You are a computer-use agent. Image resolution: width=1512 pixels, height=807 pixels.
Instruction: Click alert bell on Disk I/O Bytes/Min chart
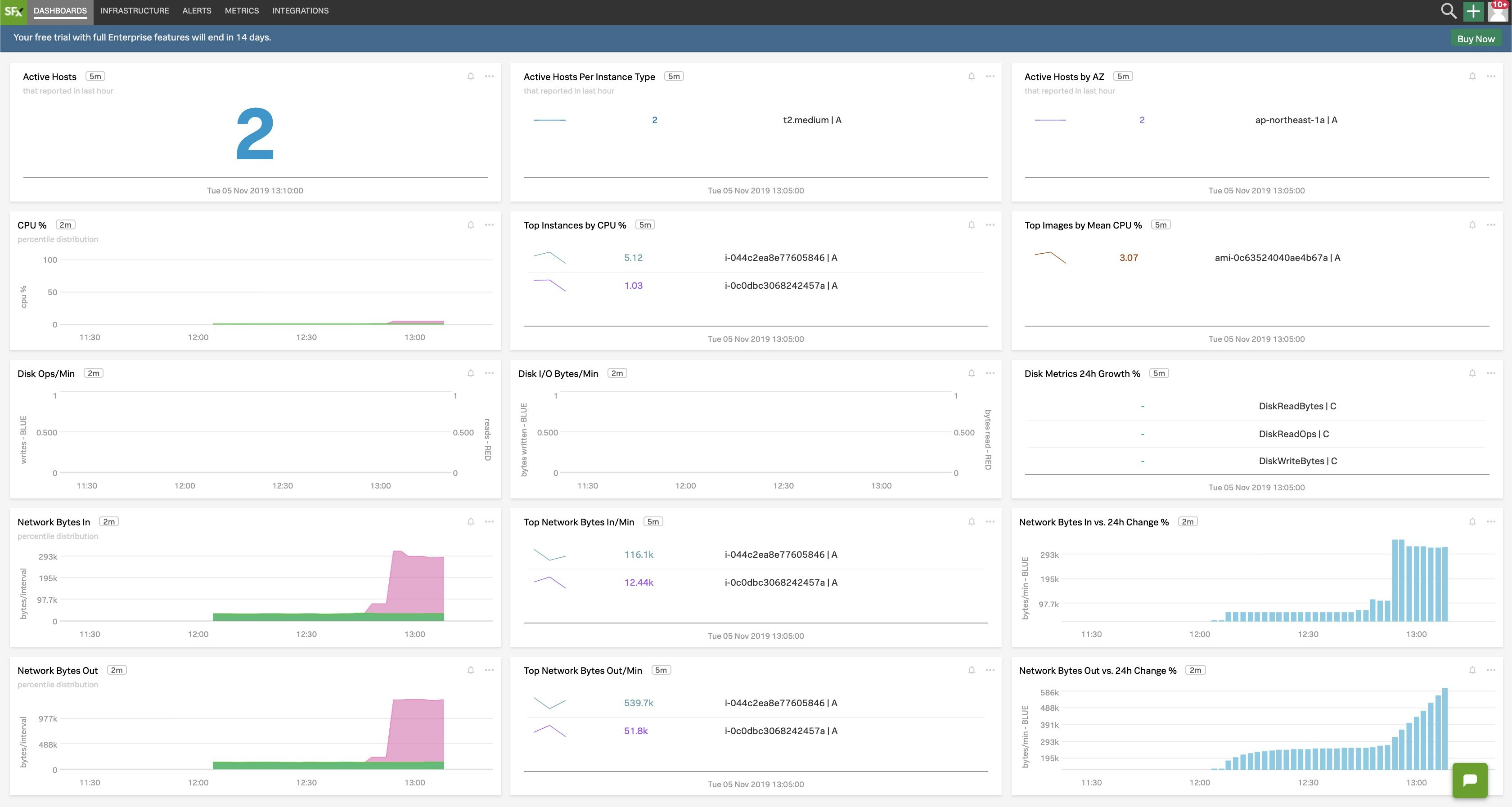972,373
